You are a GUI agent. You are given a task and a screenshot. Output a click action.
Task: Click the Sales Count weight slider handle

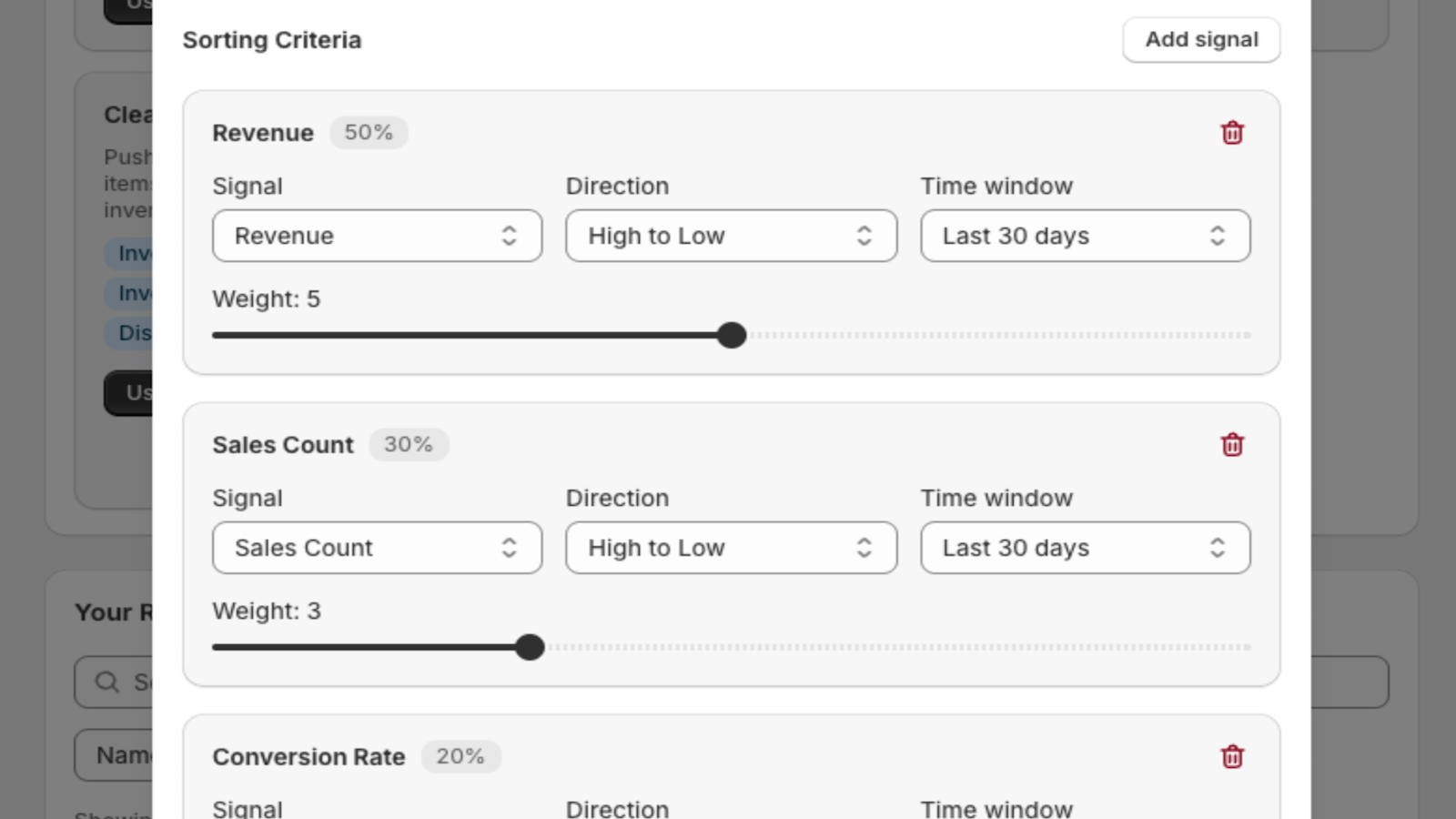coord(530,647)
